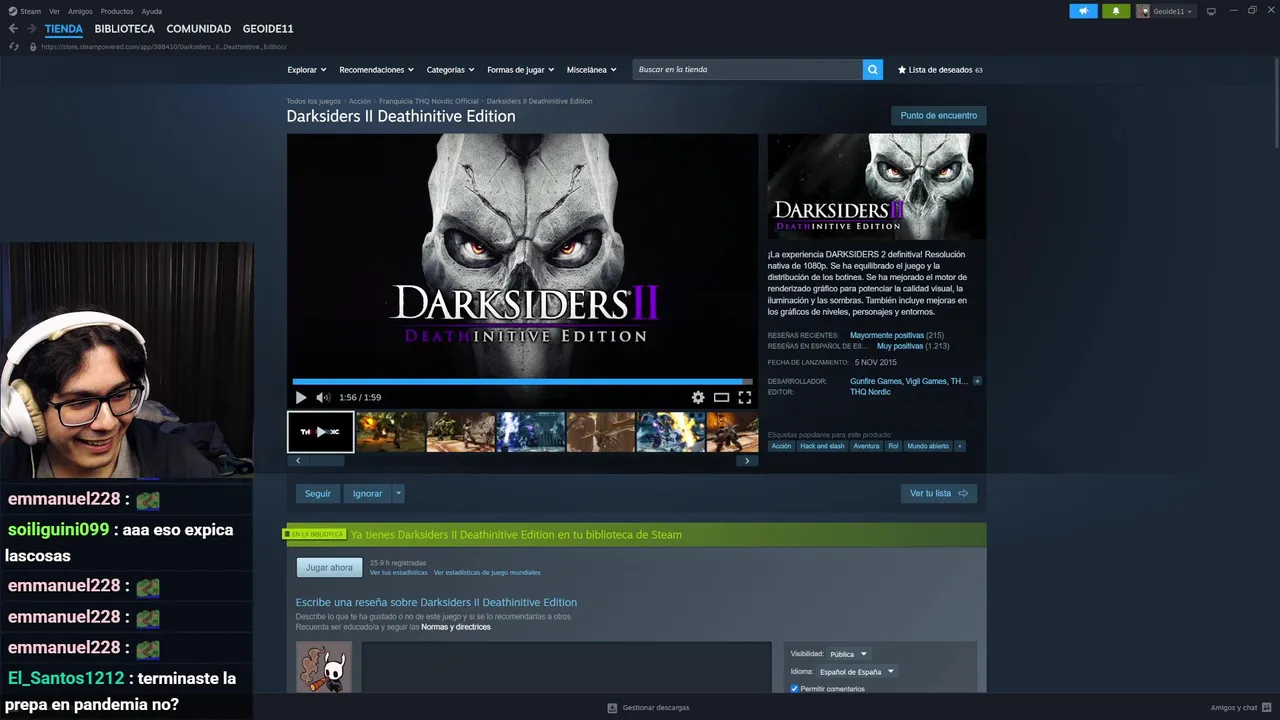Click the review text area
Viewport: 1280px width, 720px height.
coord(566,667)
